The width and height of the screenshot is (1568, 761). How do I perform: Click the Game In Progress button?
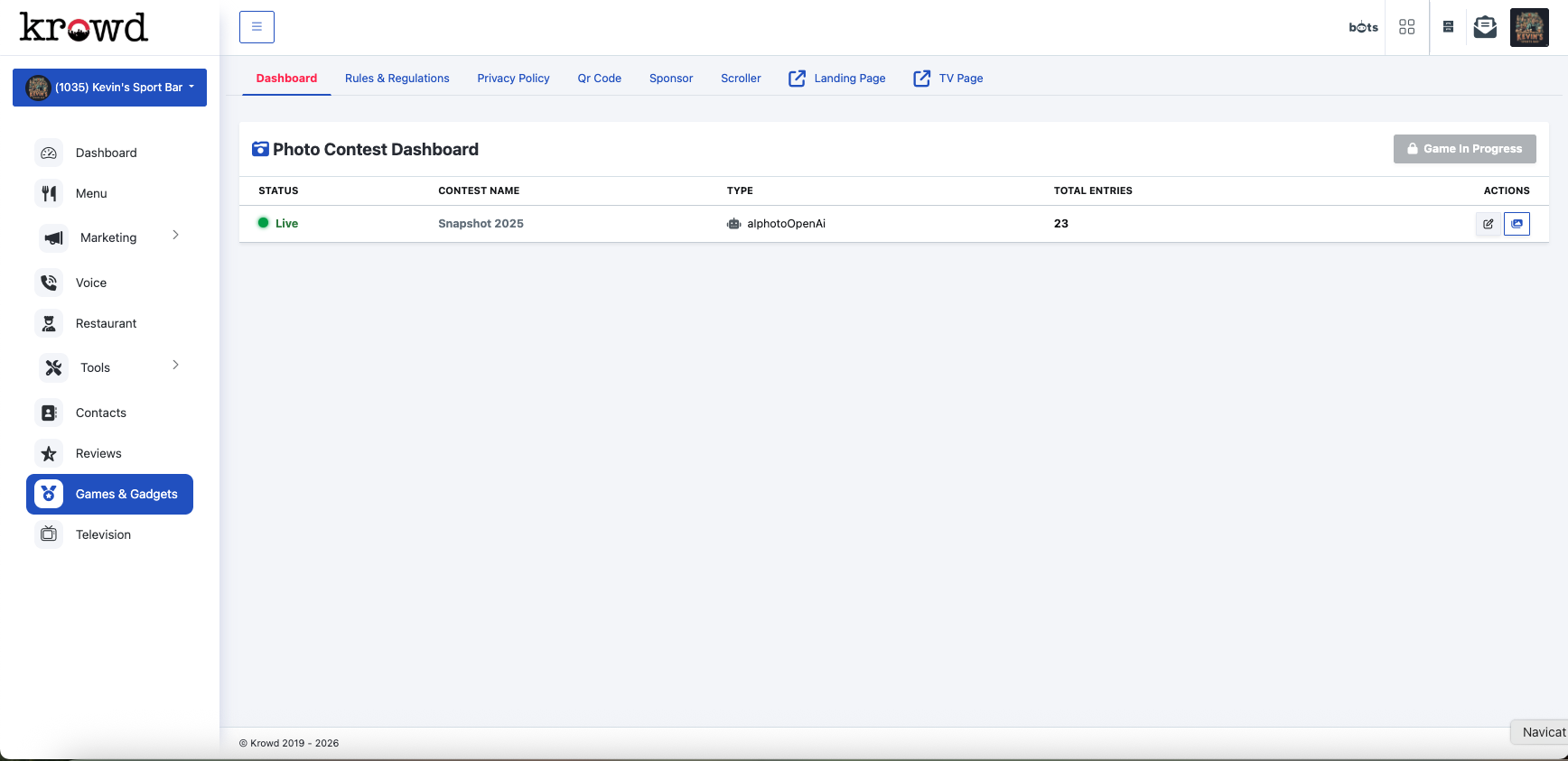(x=1464, y=149)
